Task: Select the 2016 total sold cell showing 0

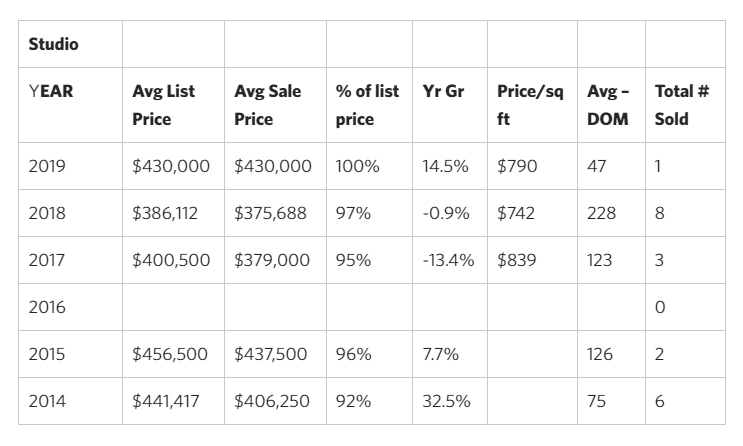Action: click(x=660, y=307)
